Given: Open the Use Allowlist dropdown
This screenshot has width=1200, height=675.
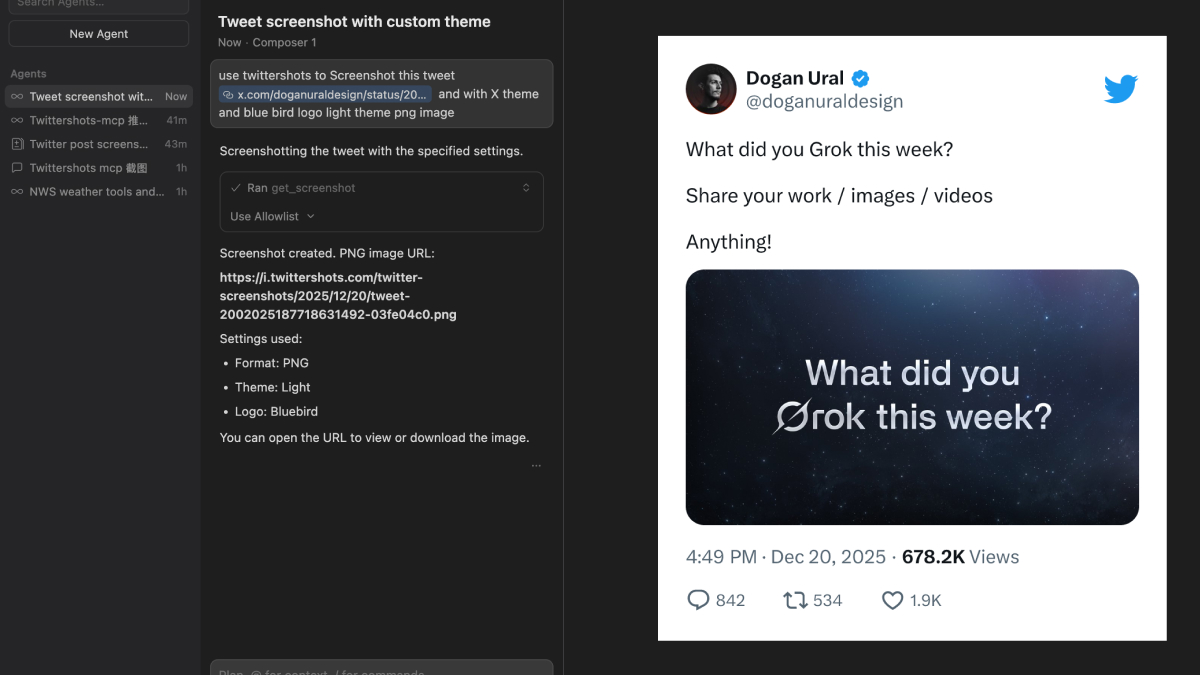Looking at the screenshot, I should click(x=272, y=216).
